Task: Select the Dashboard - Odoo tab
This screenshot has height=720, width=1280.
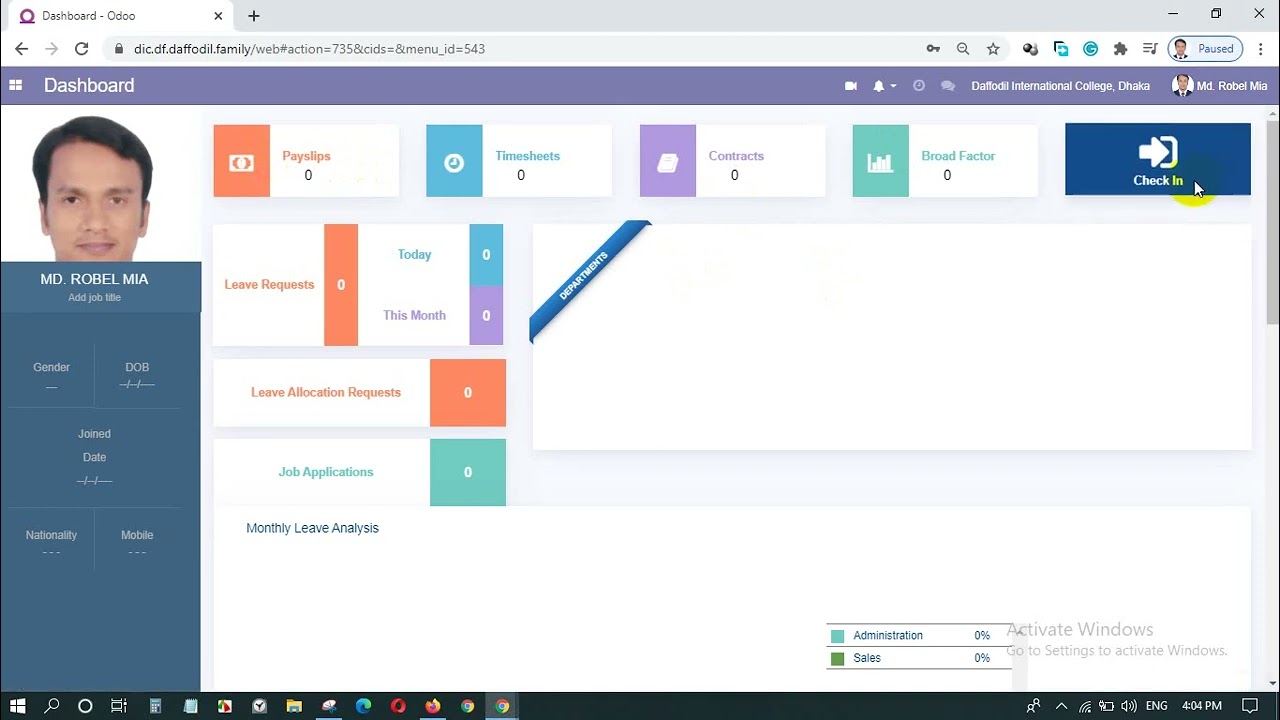Action: 120,16
